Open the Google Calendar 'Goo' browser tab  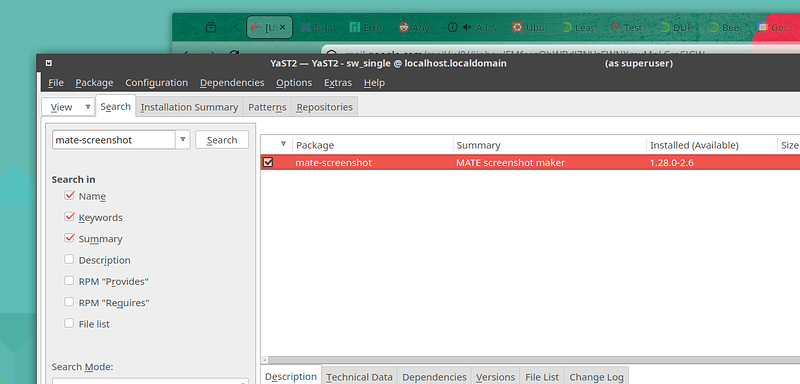(x=774, y=28)
